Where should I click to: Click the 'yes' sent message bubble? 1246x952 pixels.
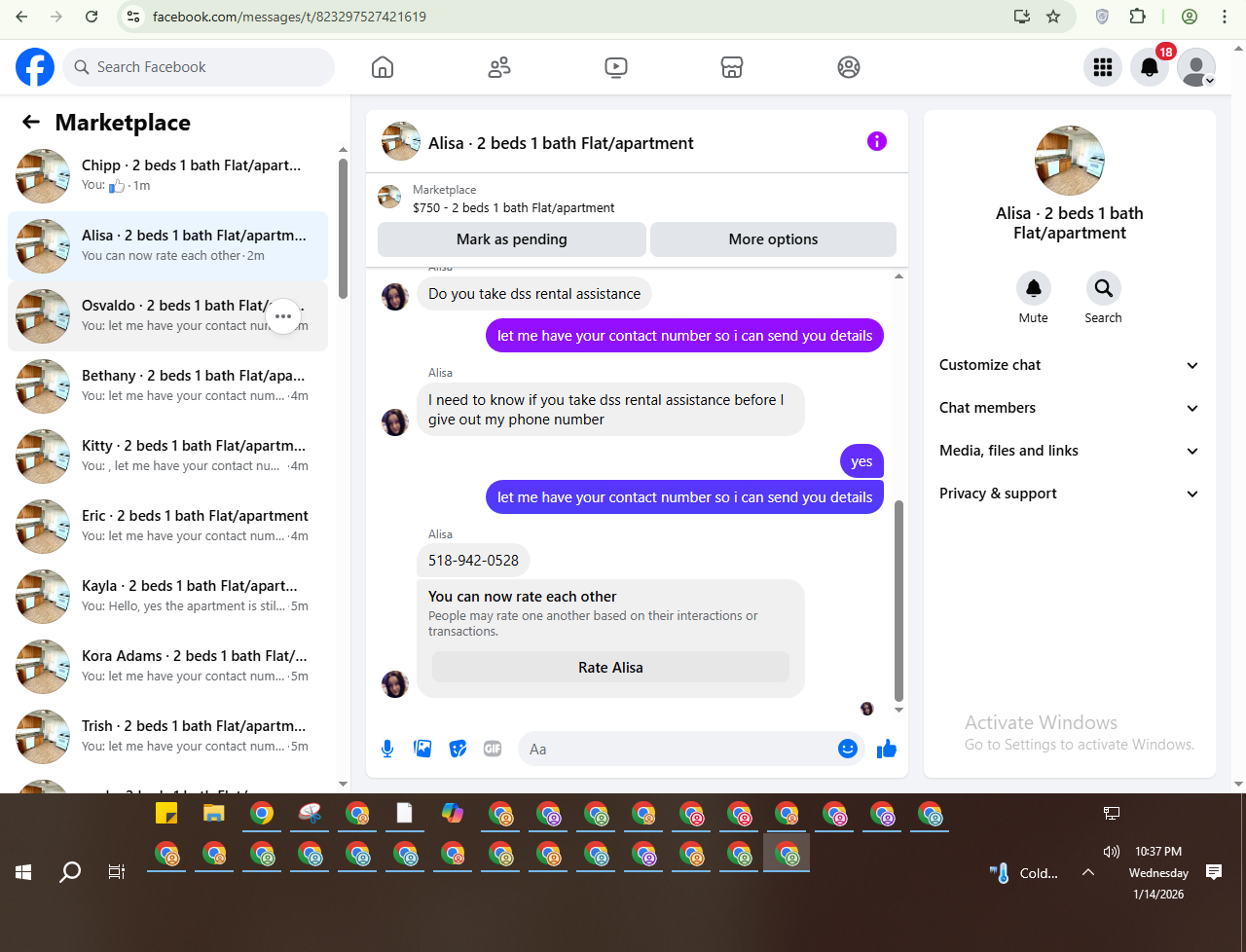861,461
